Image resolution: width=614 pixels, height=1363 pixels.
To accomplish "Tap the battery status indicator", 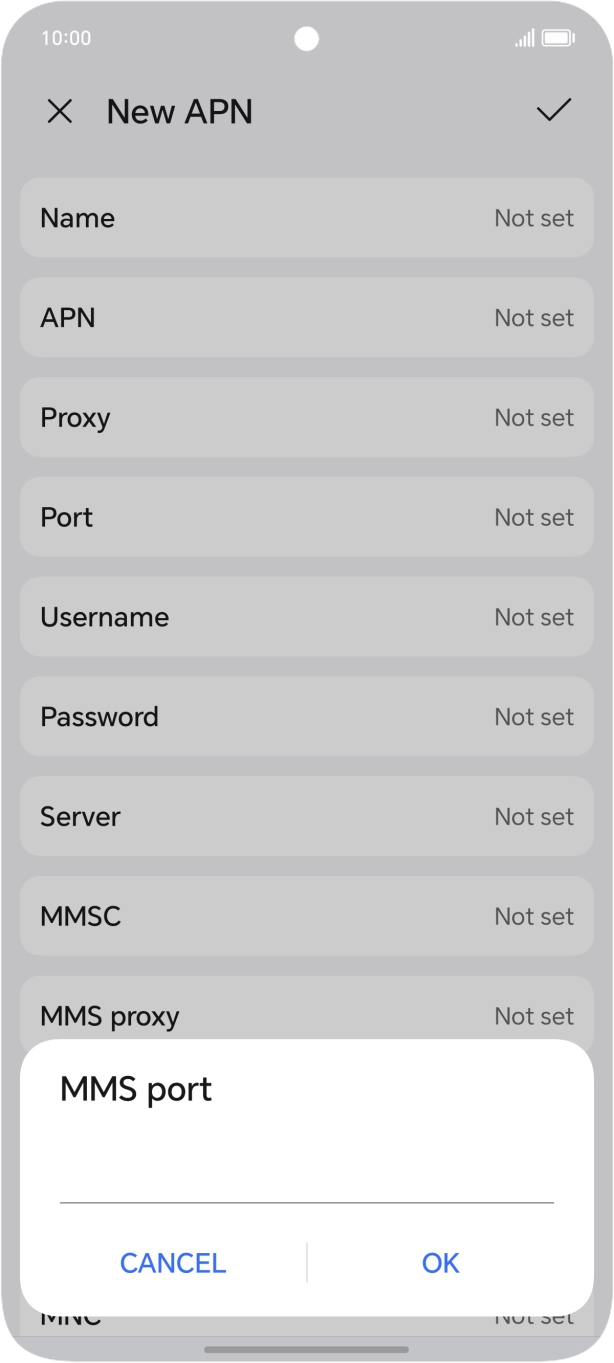I will 556,38.
